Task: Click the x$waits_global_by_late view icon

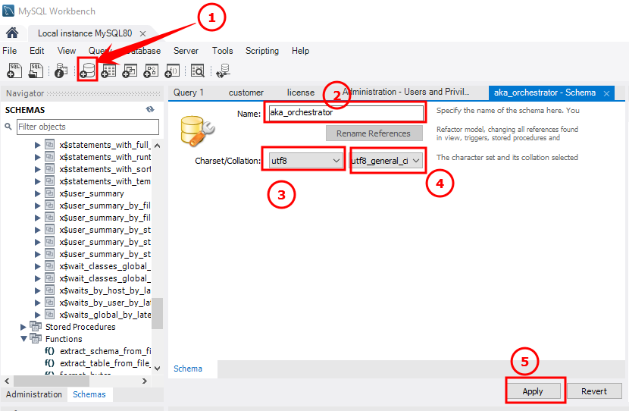Action: (50, 314)
